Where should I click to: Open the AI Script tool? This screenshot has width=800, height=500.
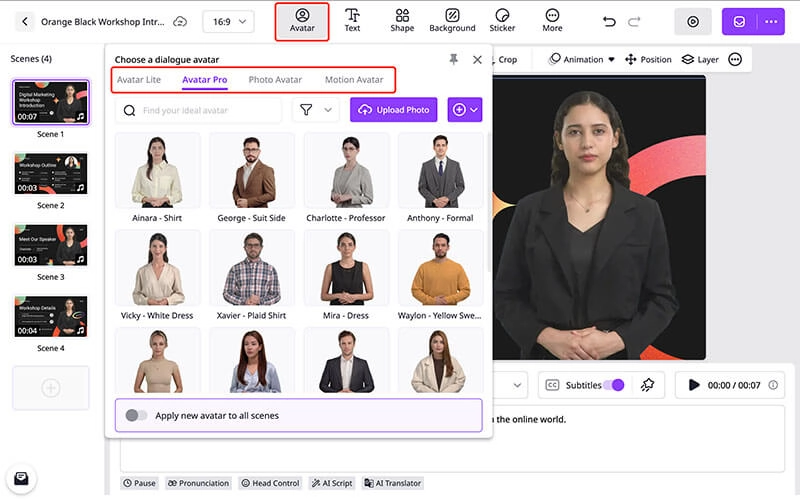point(332,483)
